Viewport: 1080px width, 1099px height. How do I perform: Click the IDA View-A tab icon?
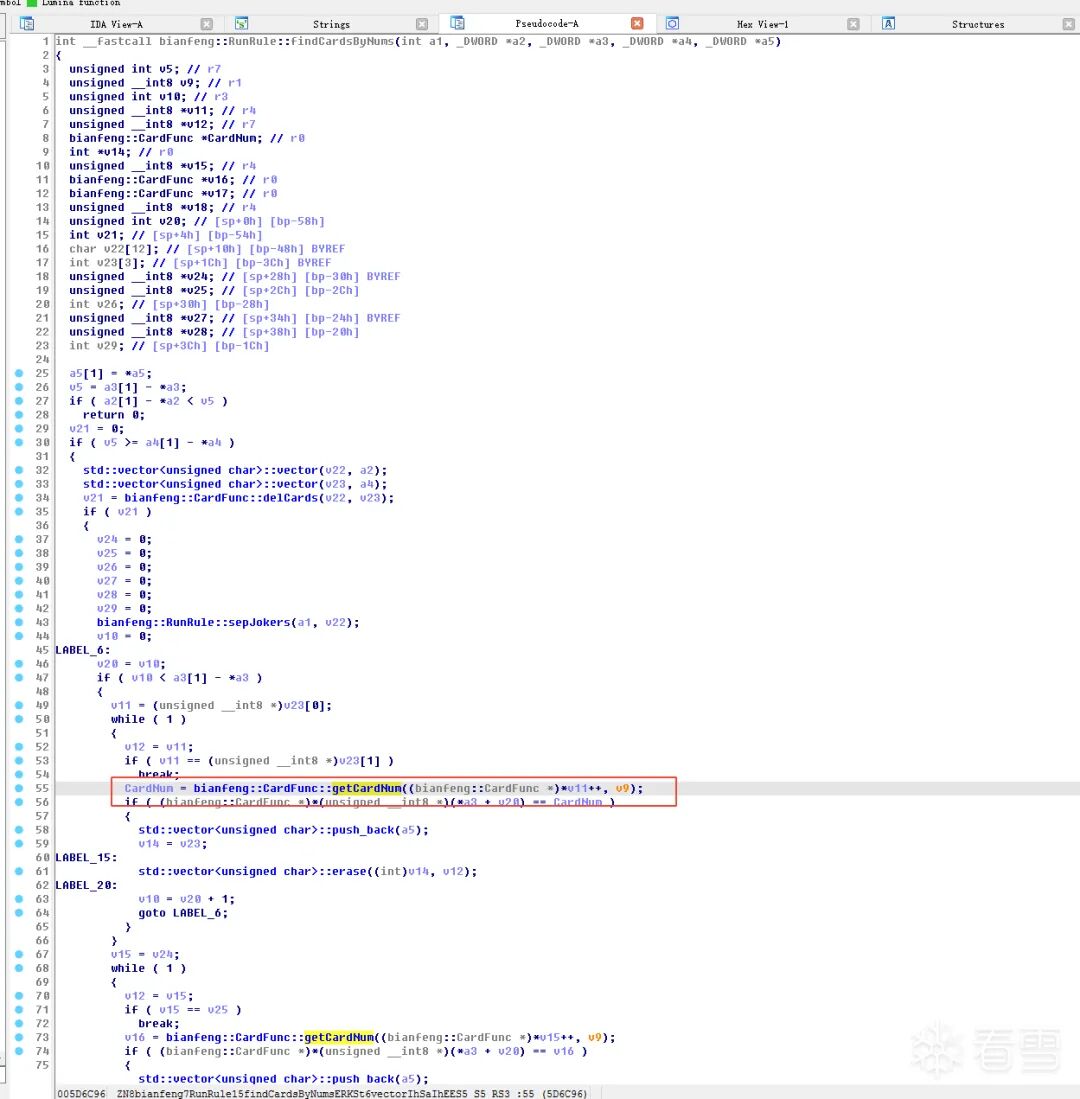(28, 23)
